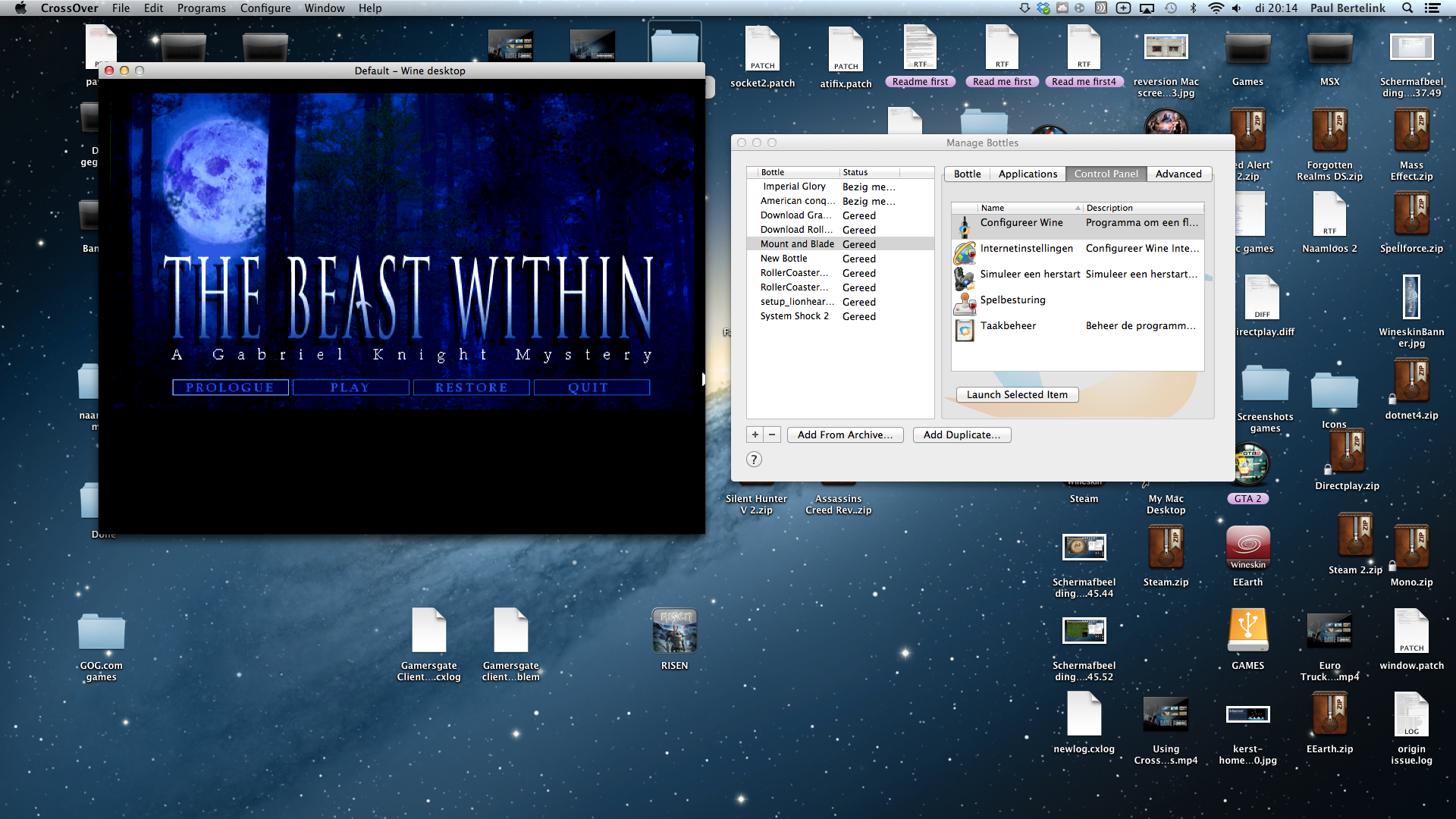Select the socket2.patch file icon
Screen dimensions: 1456x819
[762, 49]
